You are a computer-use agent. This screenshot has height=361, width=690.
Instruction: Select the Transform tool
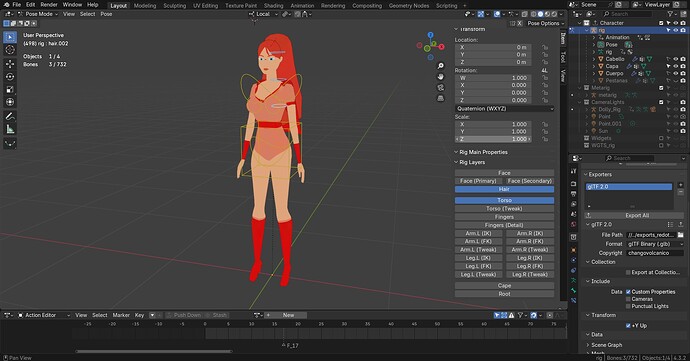10,102
